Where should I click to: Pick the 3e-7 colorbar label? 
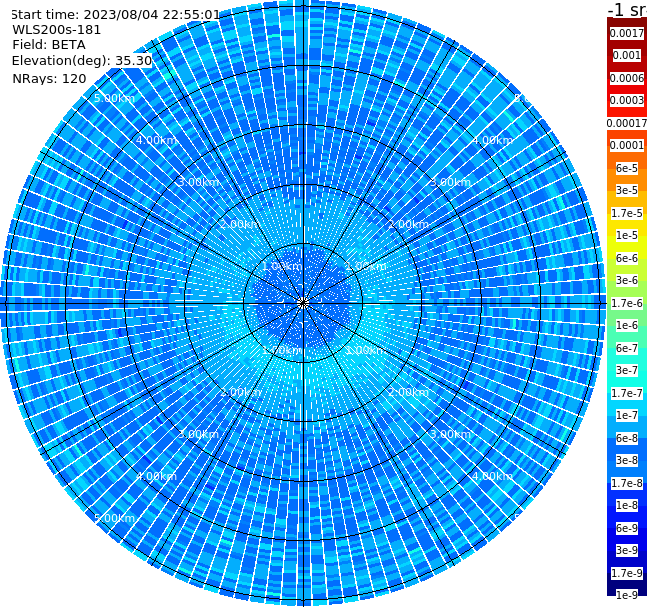pyautogui.click(x=627, y=370)
